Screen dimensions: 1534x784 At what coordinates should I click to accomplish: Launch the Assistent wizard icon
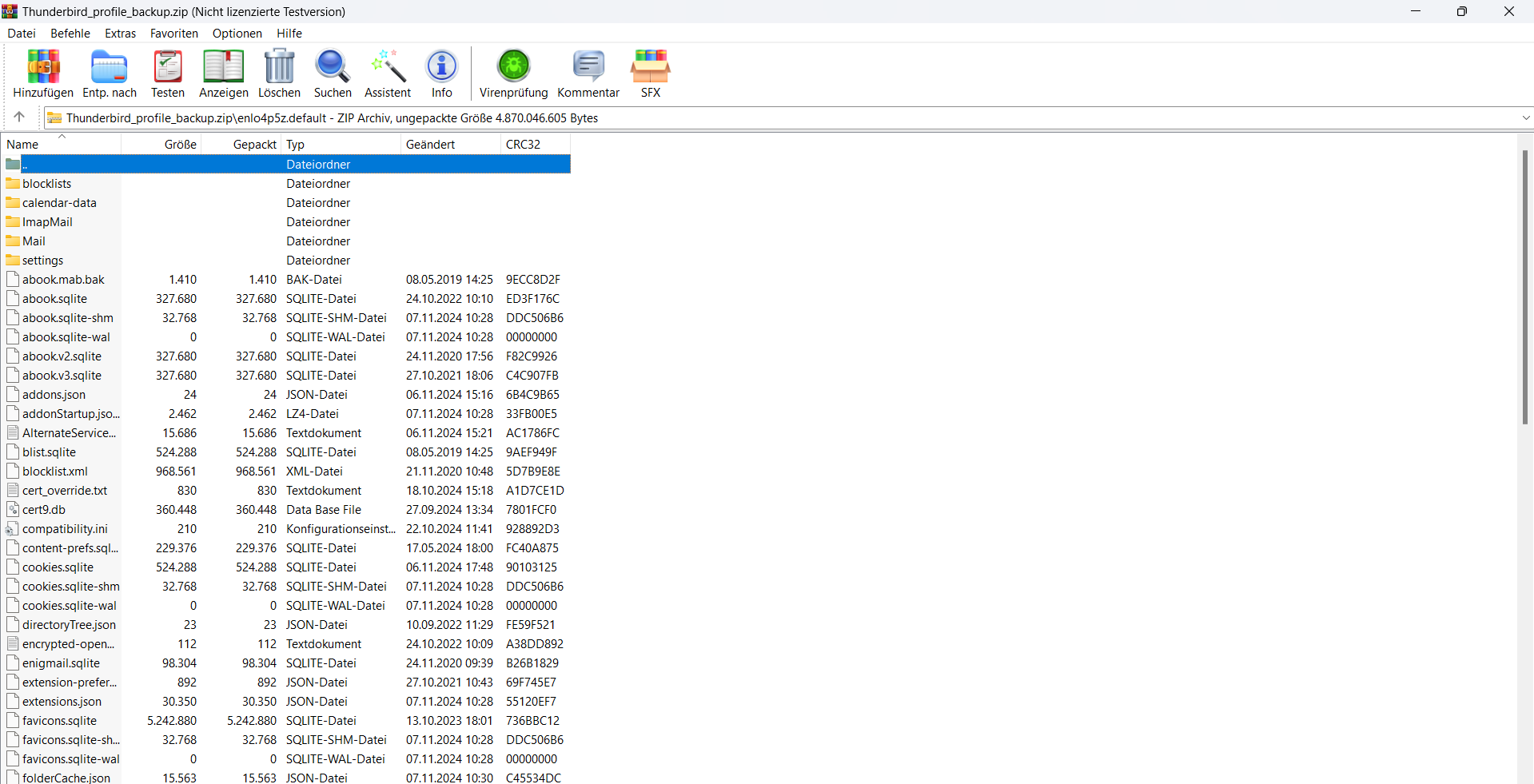coord(388,74)
